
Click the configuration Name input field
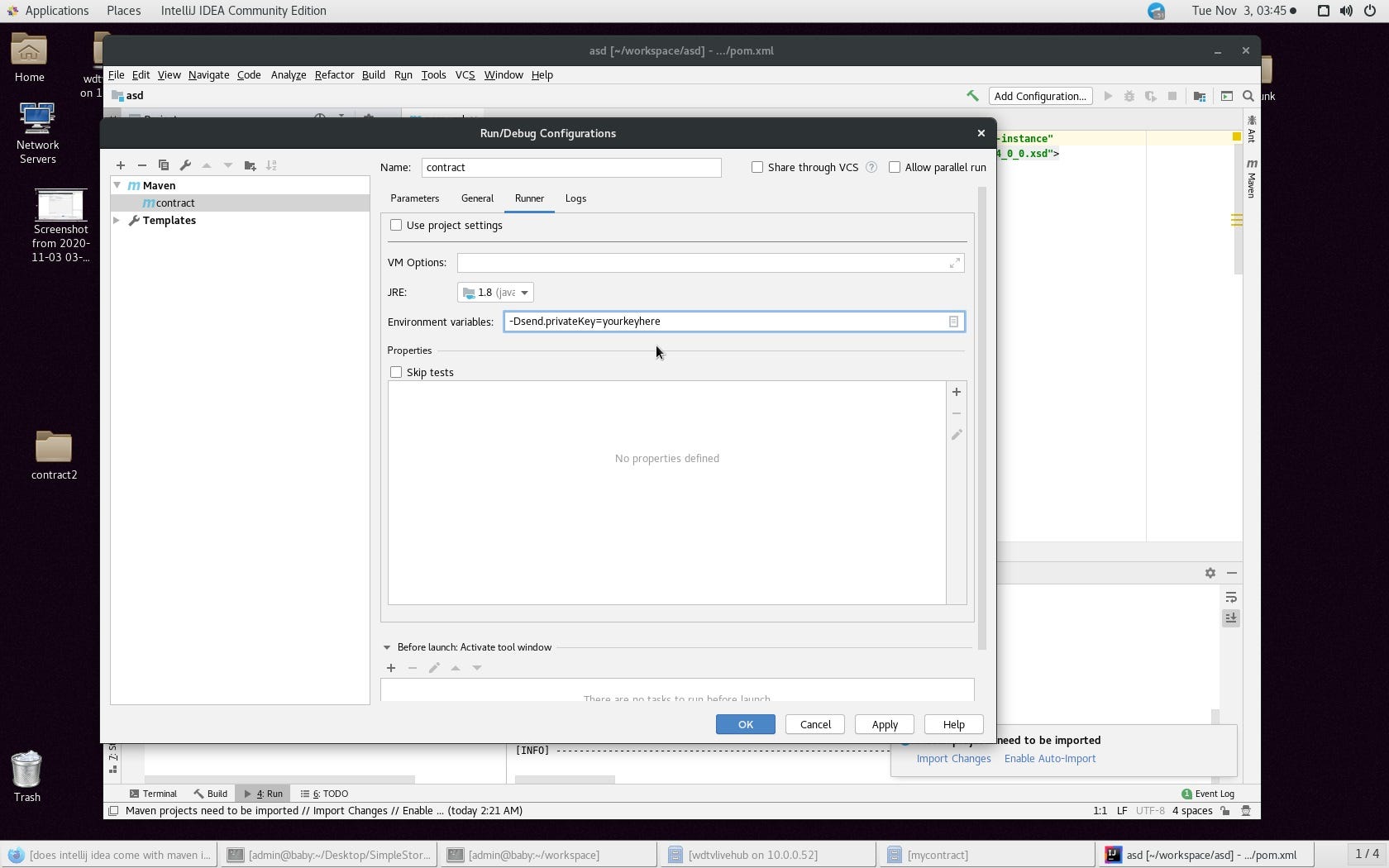(x=571, y=168)
